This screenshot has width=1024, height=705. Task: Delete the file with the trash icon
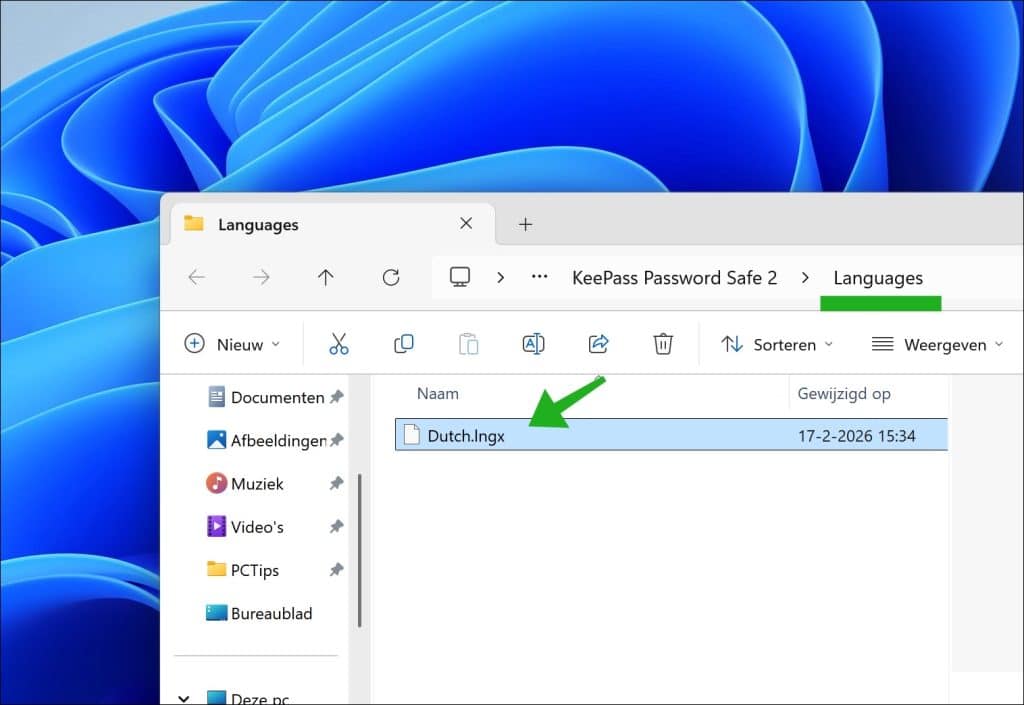click(x=662, y=344)
